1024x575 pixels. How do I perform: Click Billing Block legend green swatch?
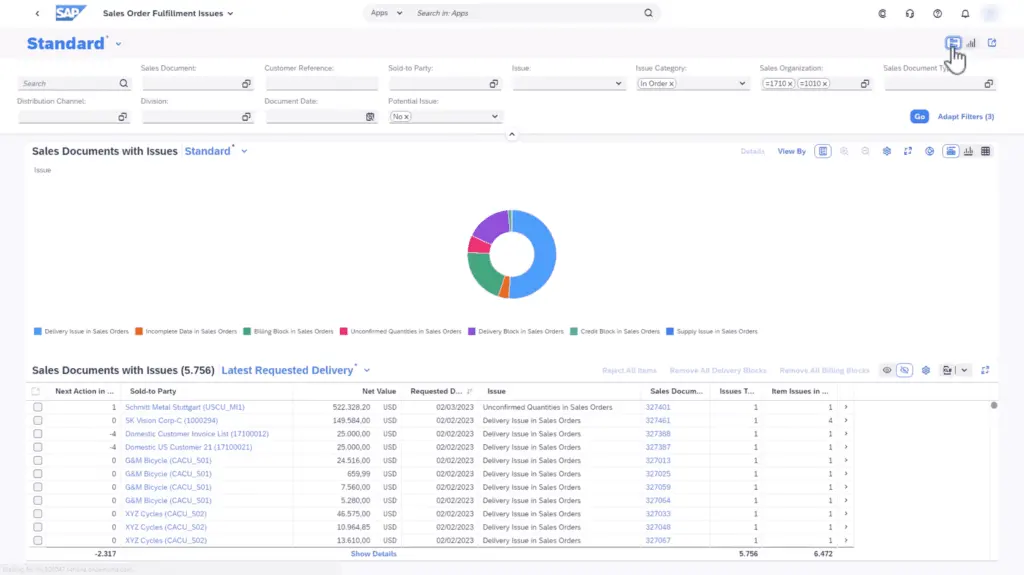247,332
